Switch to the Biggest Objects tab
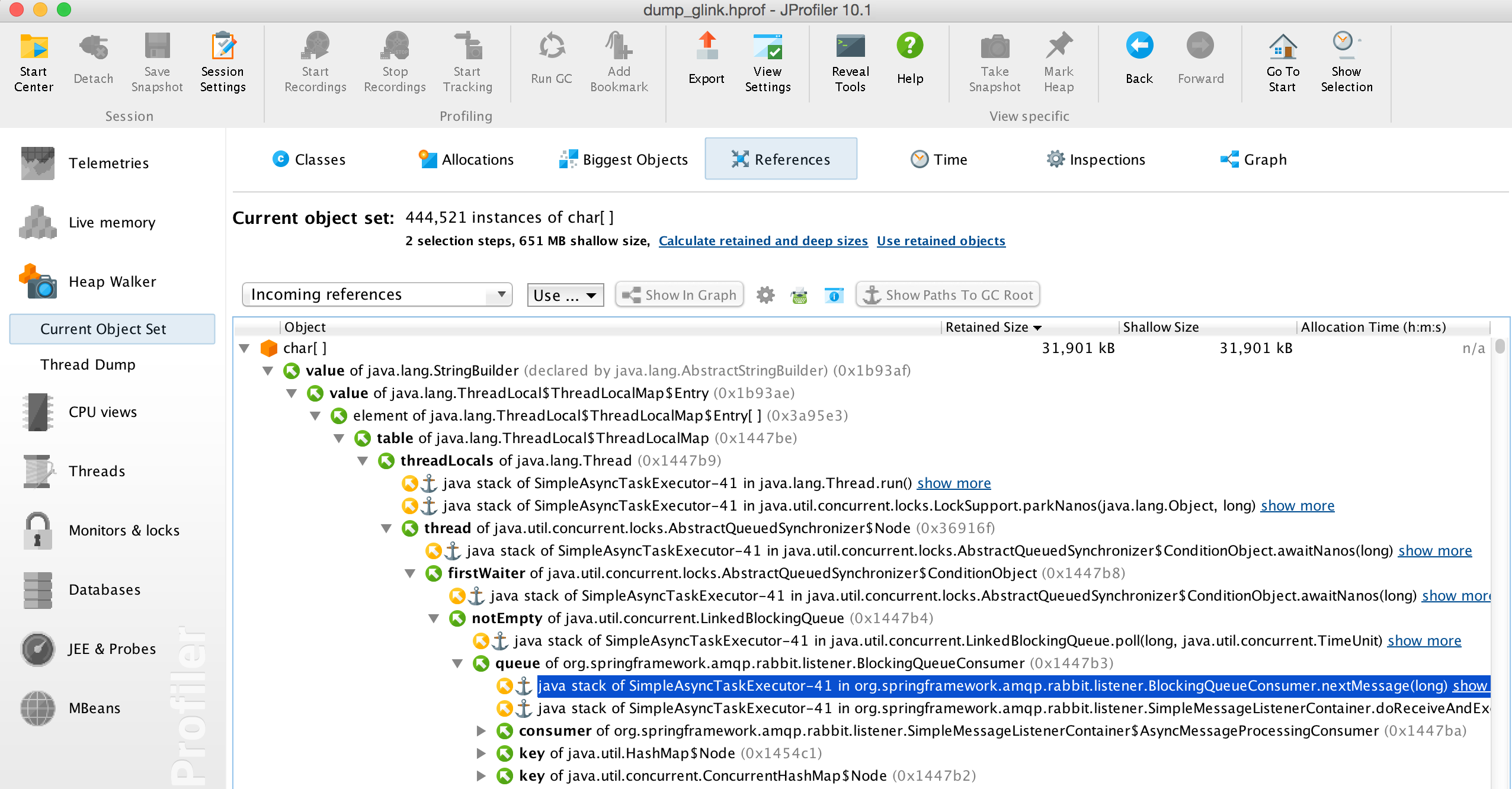The height and width of the screenshot is (789, 1512). (623, 159)
